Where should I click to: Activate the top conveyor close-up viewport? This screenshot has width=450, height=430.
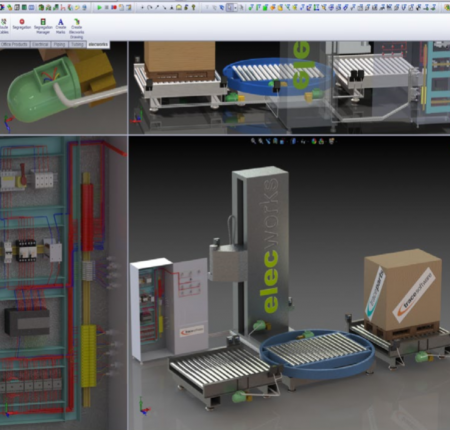coord(289,87)
